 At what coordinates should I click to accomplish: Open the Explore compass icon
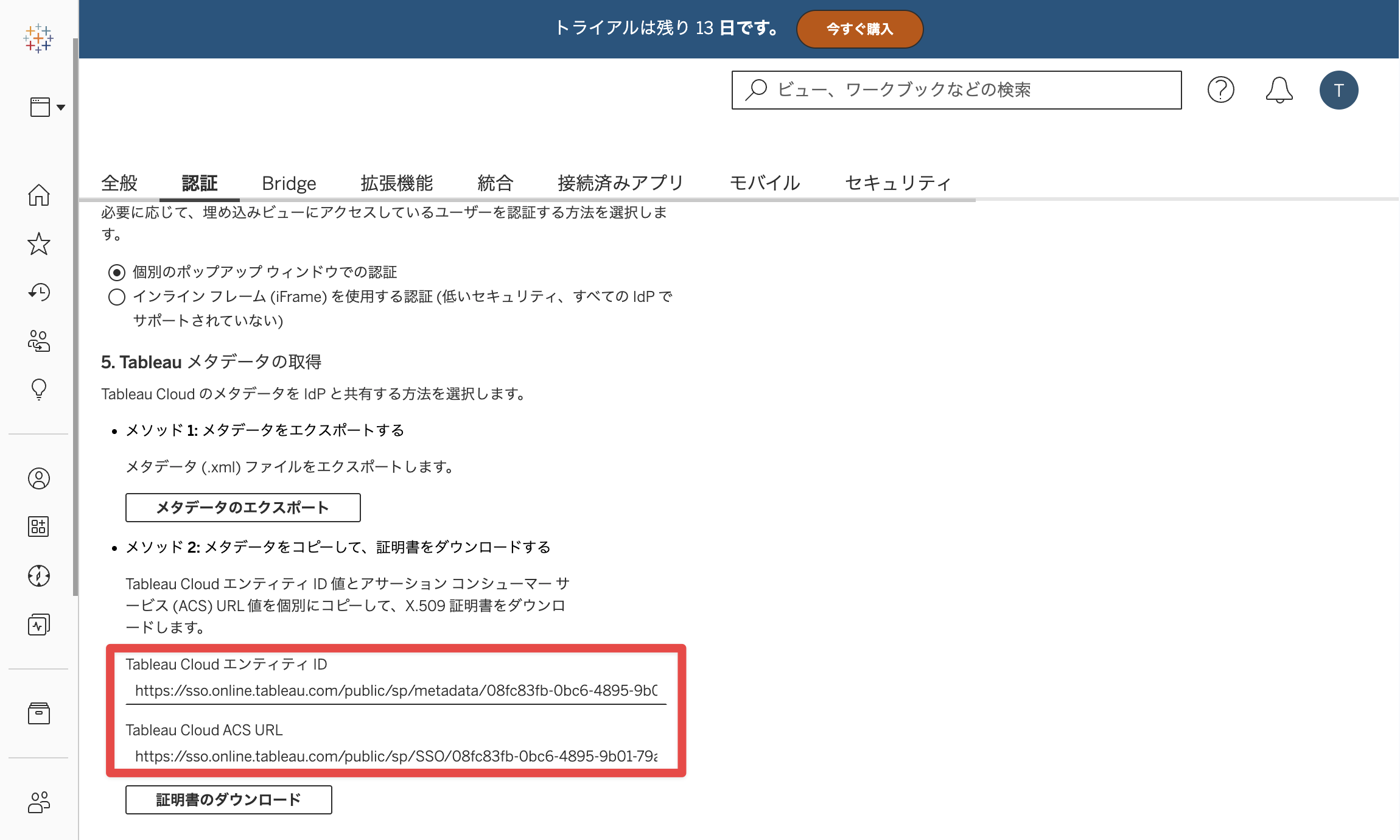pyautogui.click(x=39, y=576)
